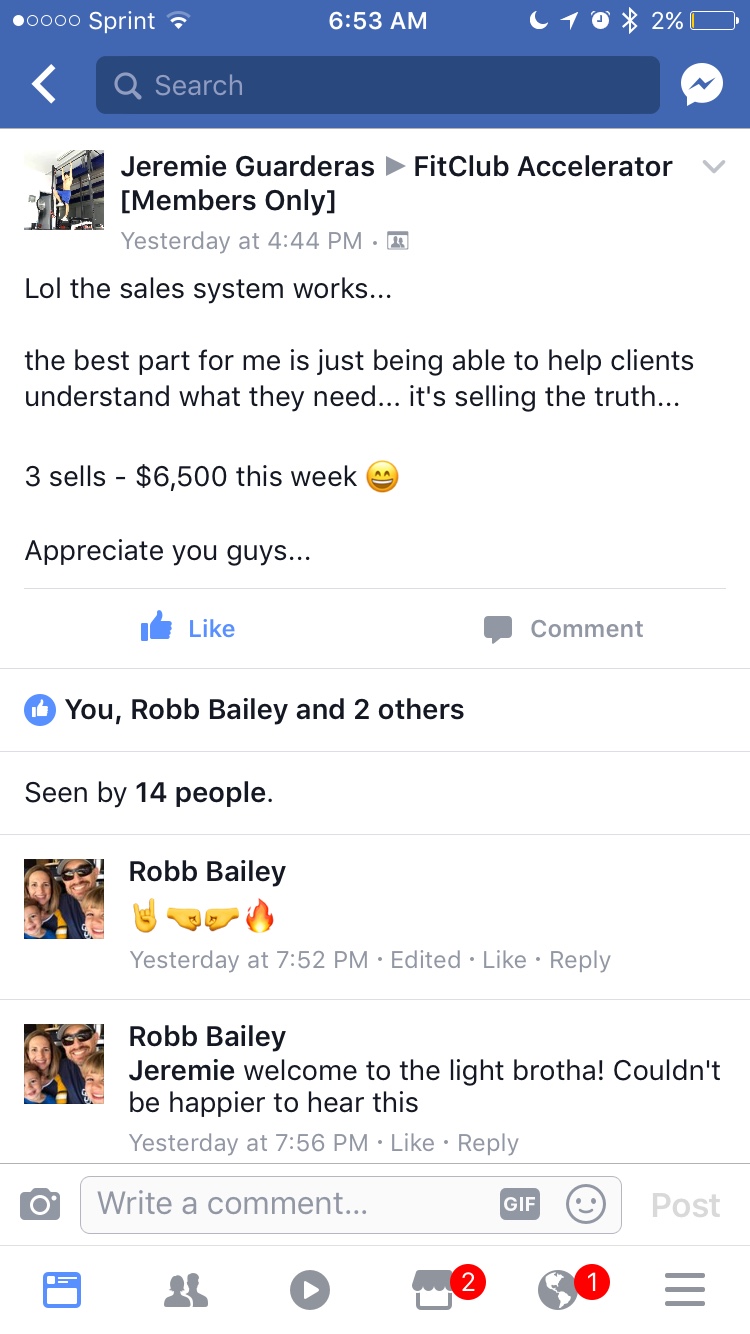
Task: Open the News Feed tab icon
Action: pyautogui.click(x=62, y=1290)
